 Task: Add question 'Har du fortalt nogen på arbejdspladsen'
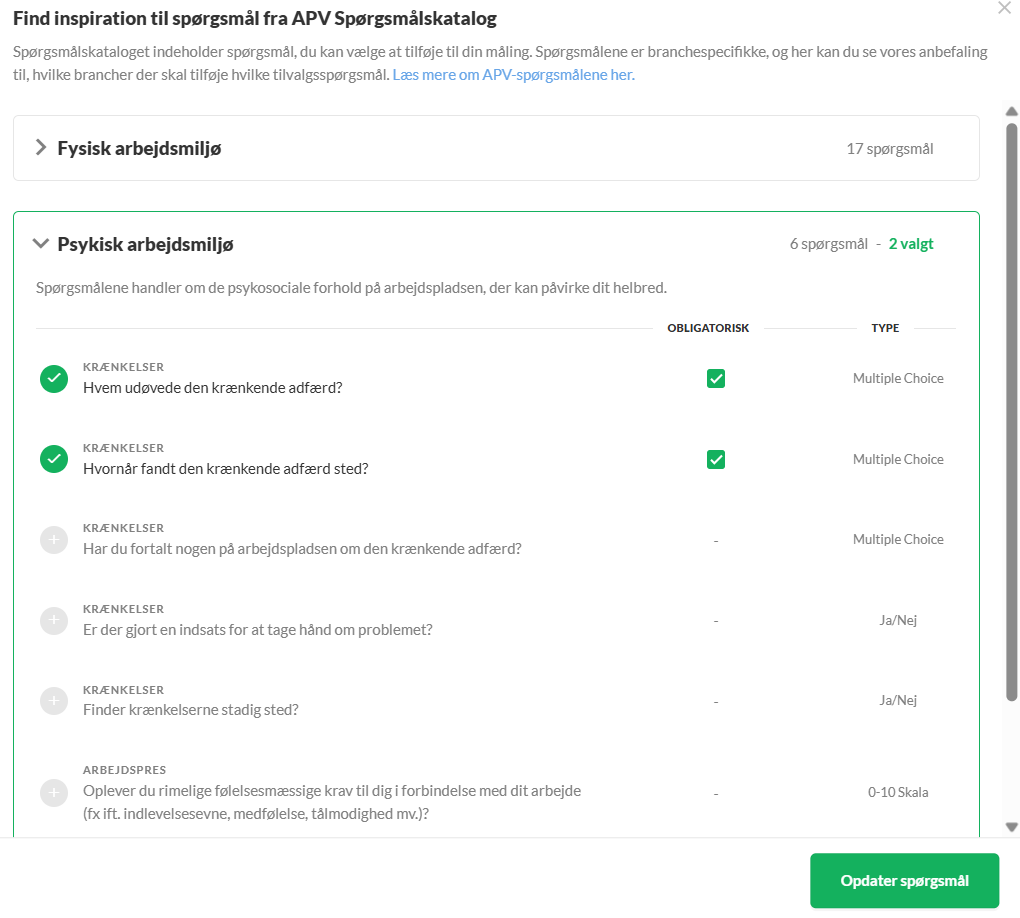[x=54, y=540]
